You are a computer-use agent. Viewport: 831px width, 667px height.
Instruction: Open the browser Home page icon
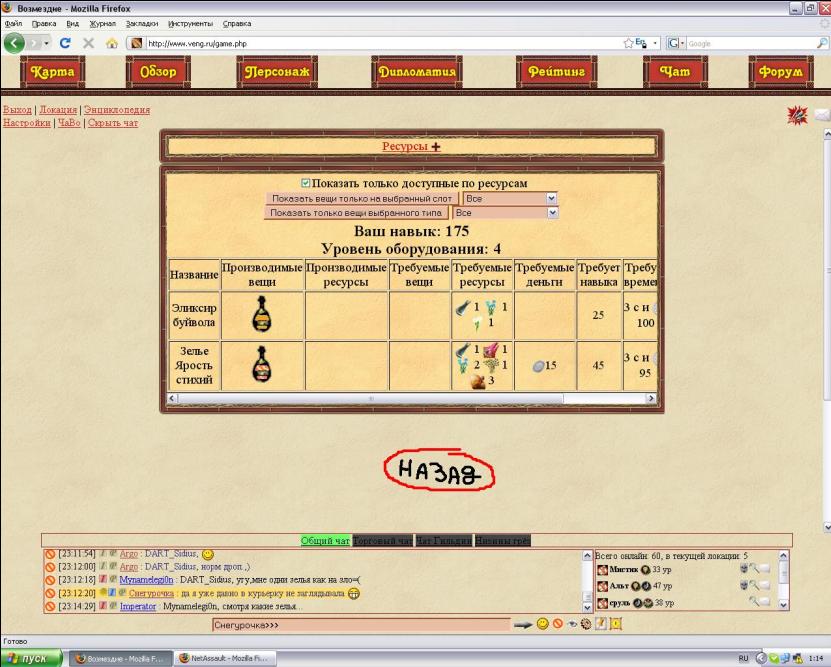[x=111, y=43]
